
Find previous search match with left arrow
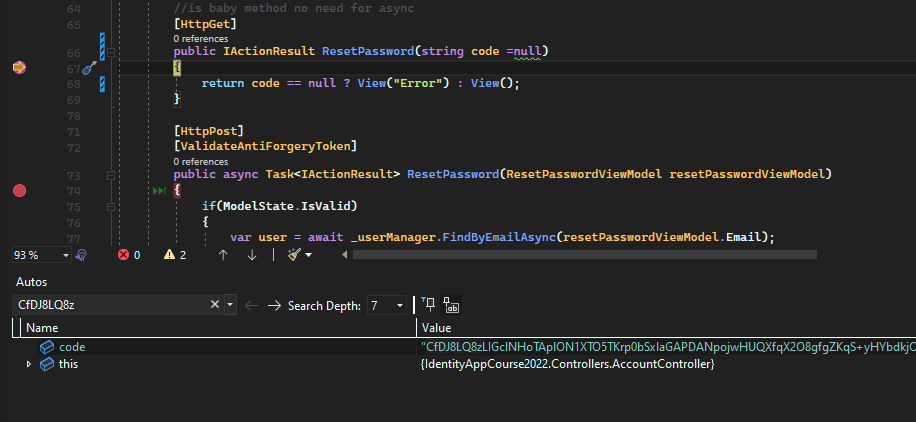point(252,306)
